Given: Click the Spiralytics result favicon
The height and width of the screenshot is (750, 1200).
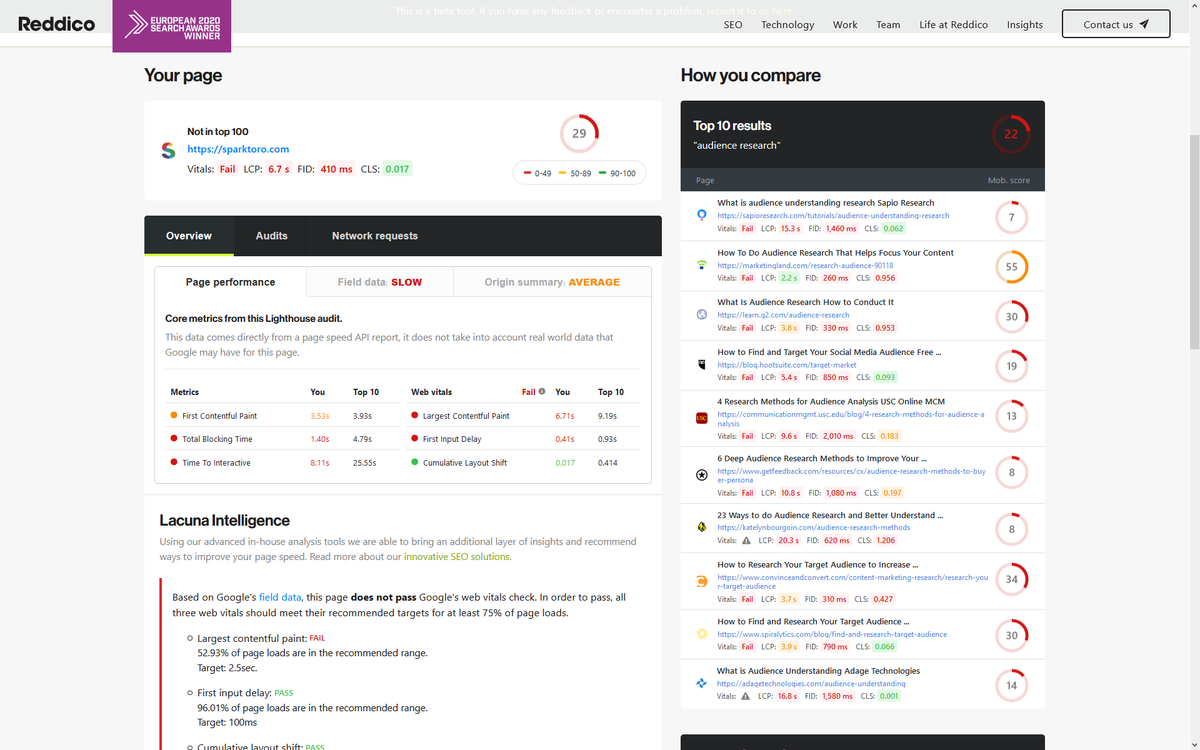Looking at the screenshot, I should click(x=702, y=634).
